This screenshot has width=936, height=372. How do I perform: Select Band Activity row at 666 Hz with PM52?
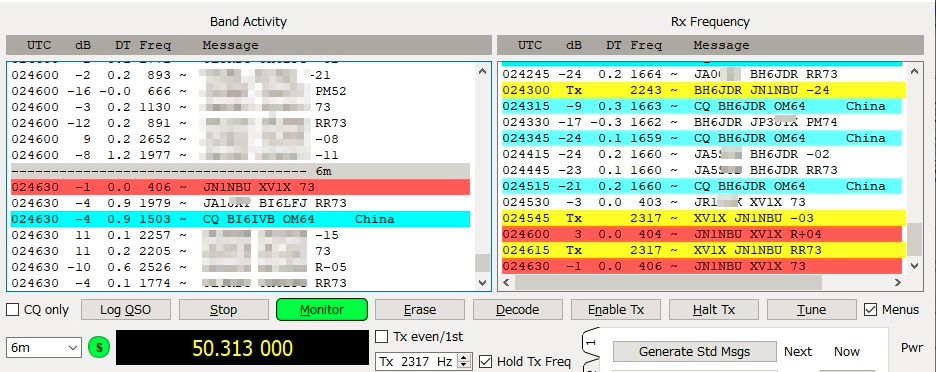241,91
